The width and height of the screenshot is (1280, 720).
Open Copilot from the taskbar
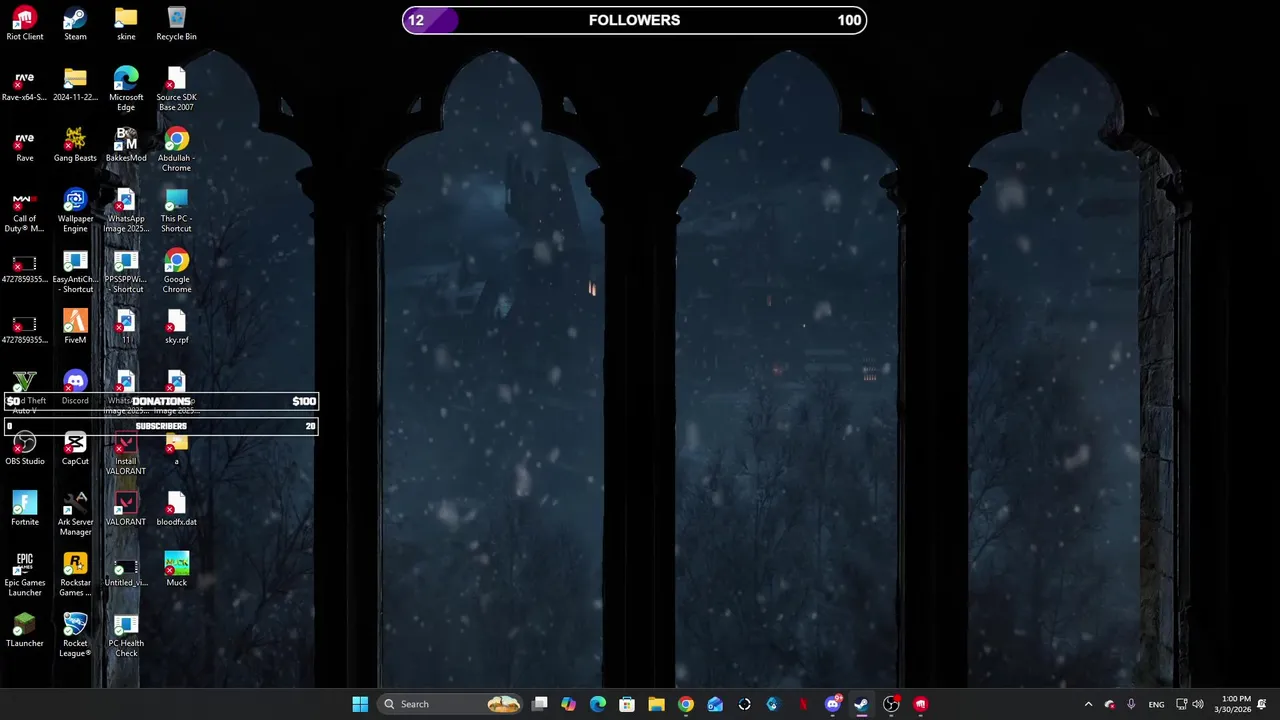coord(569,704)
